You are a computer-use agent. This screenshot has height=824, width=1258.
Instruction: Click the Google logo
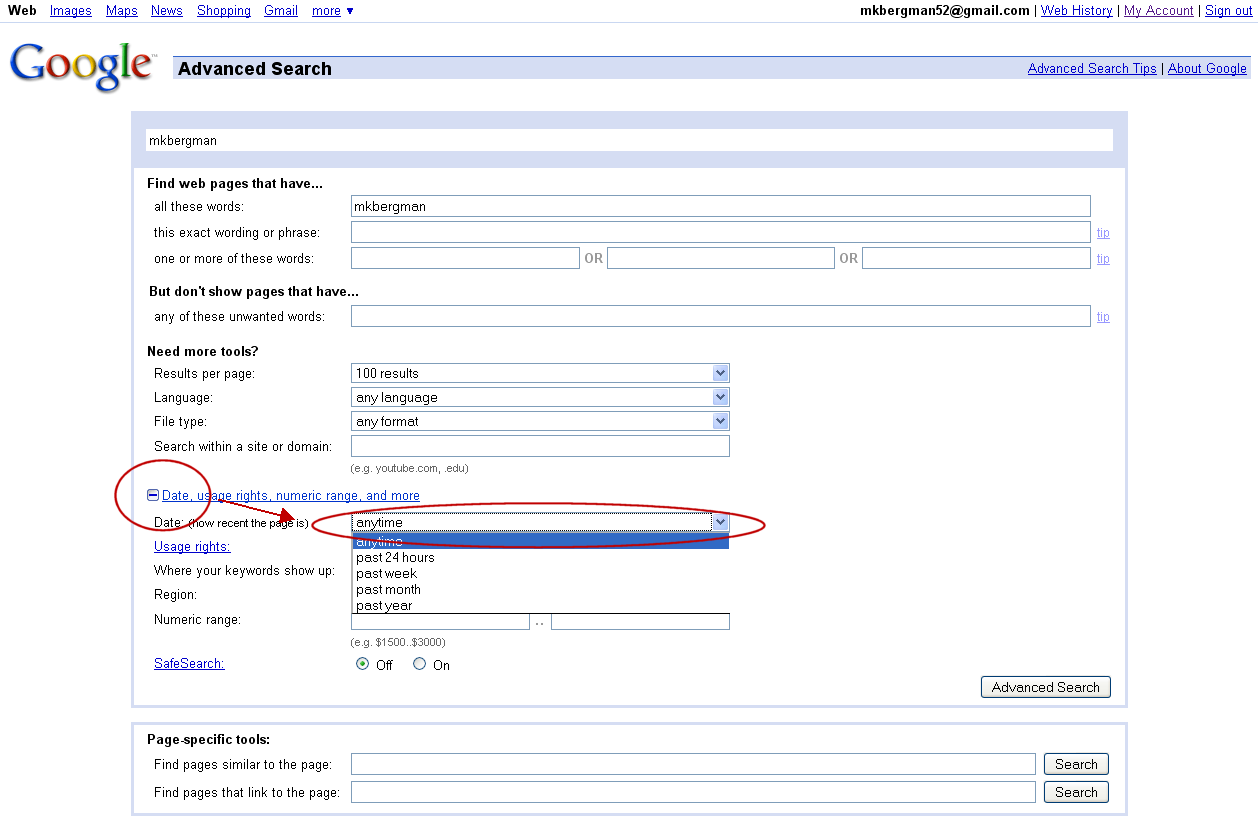(x=82, y=66)
